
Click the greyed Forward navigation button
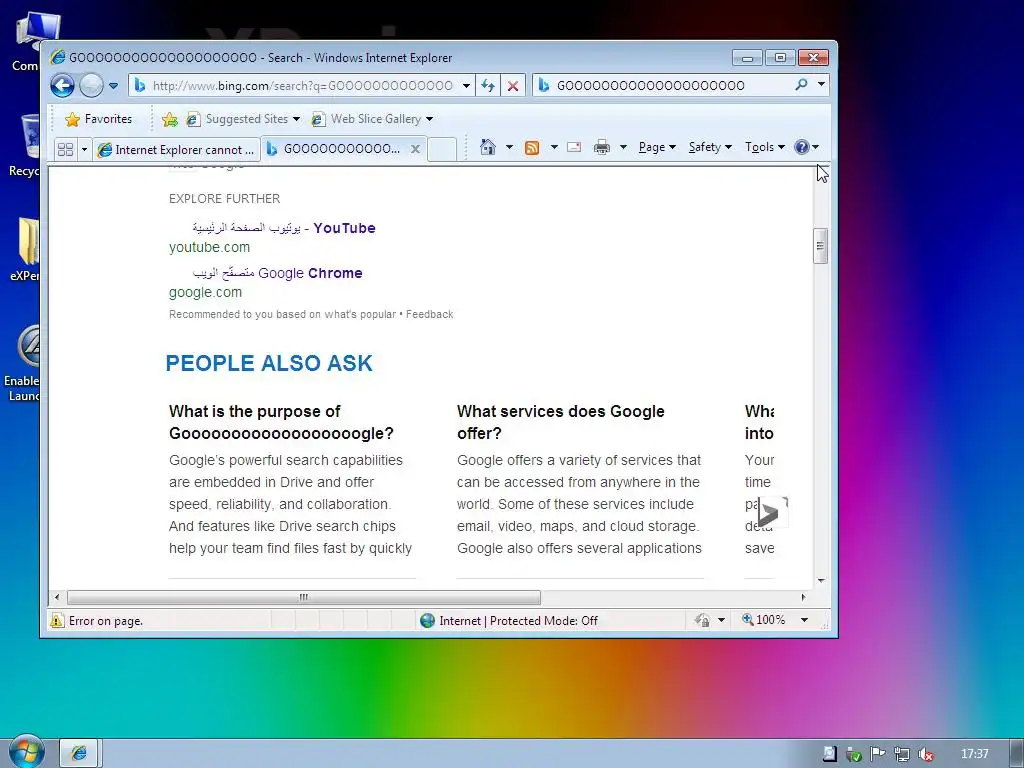(x=91, y=86)
